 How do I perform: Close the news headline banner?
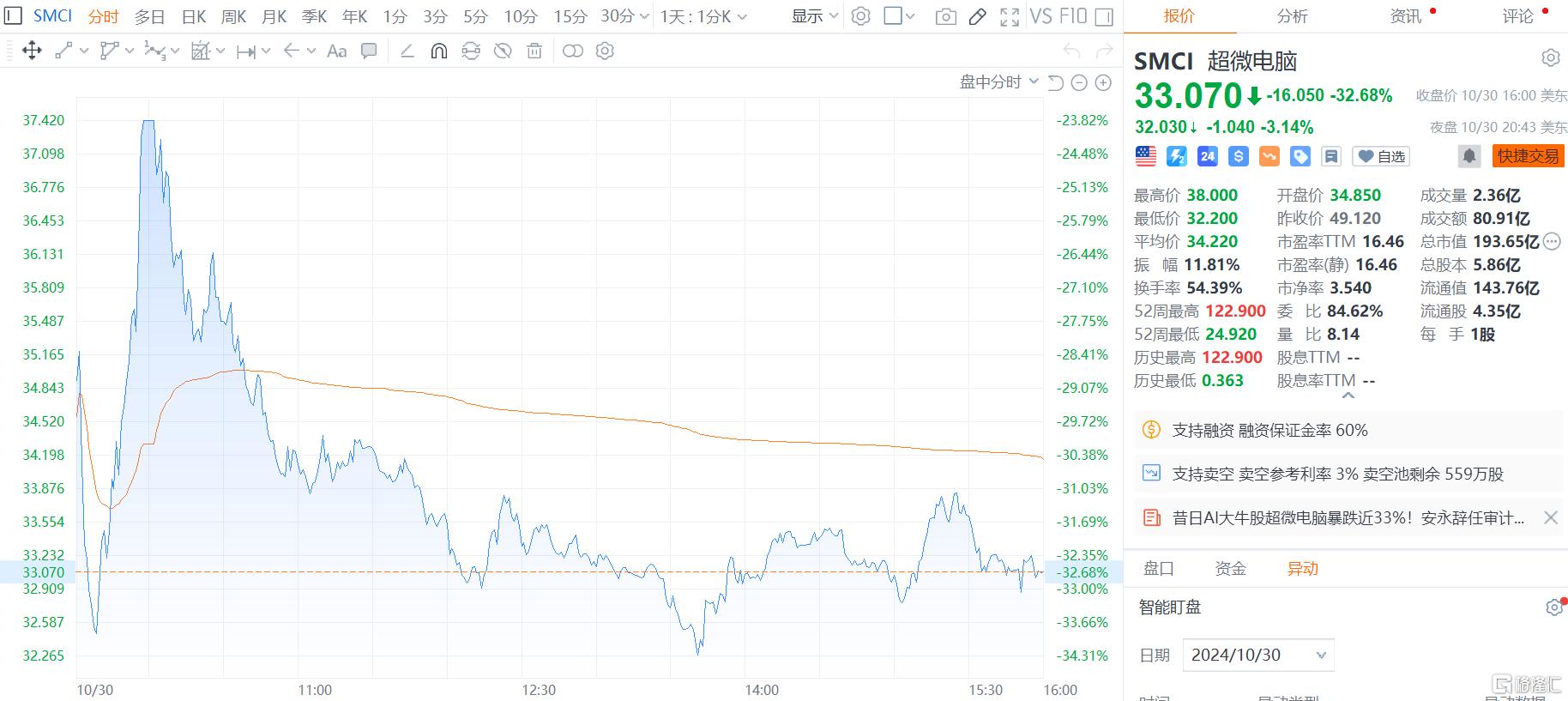(x=1550, y=517)
